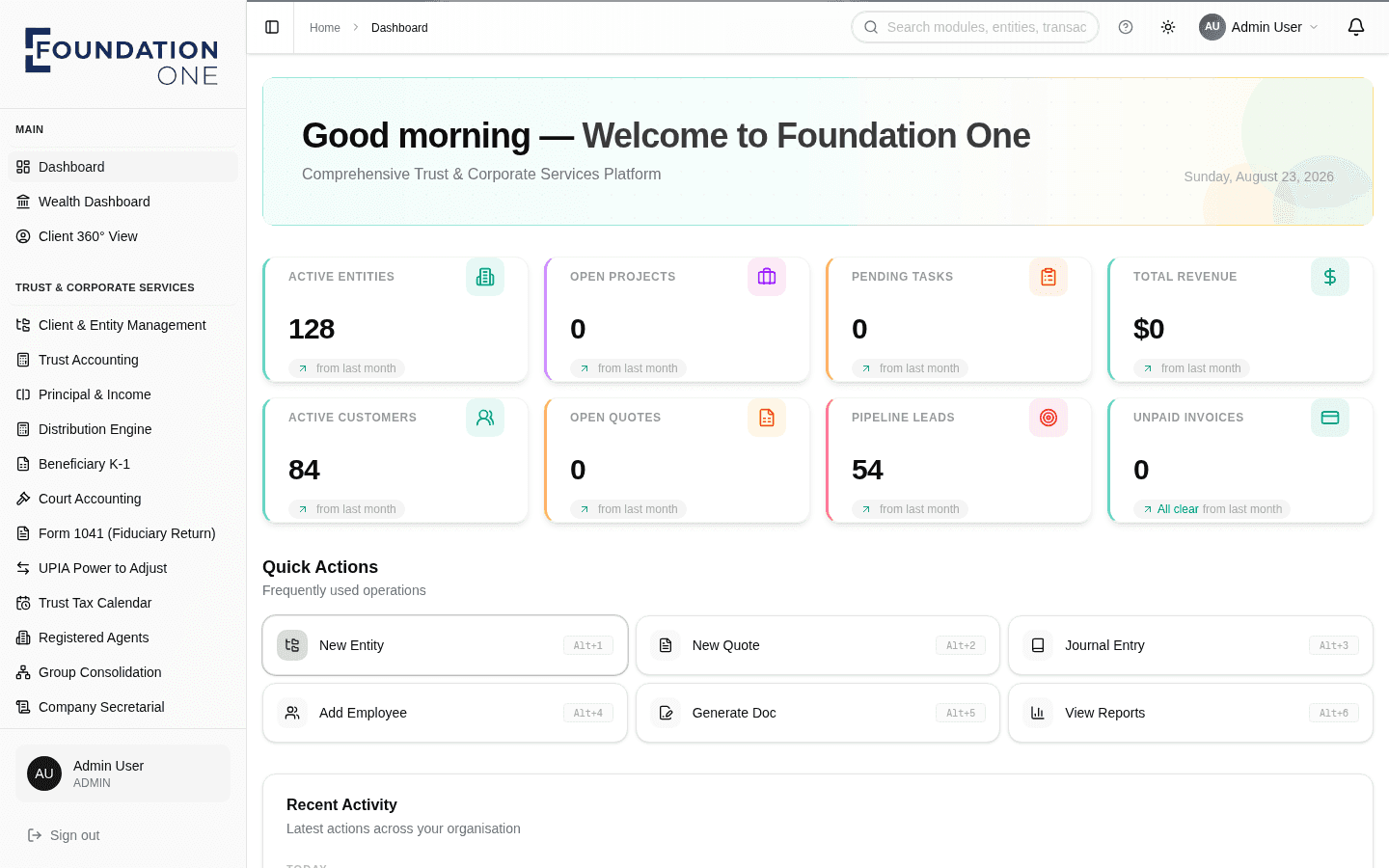Click the Generate Doc quick action

coord(818,713)
